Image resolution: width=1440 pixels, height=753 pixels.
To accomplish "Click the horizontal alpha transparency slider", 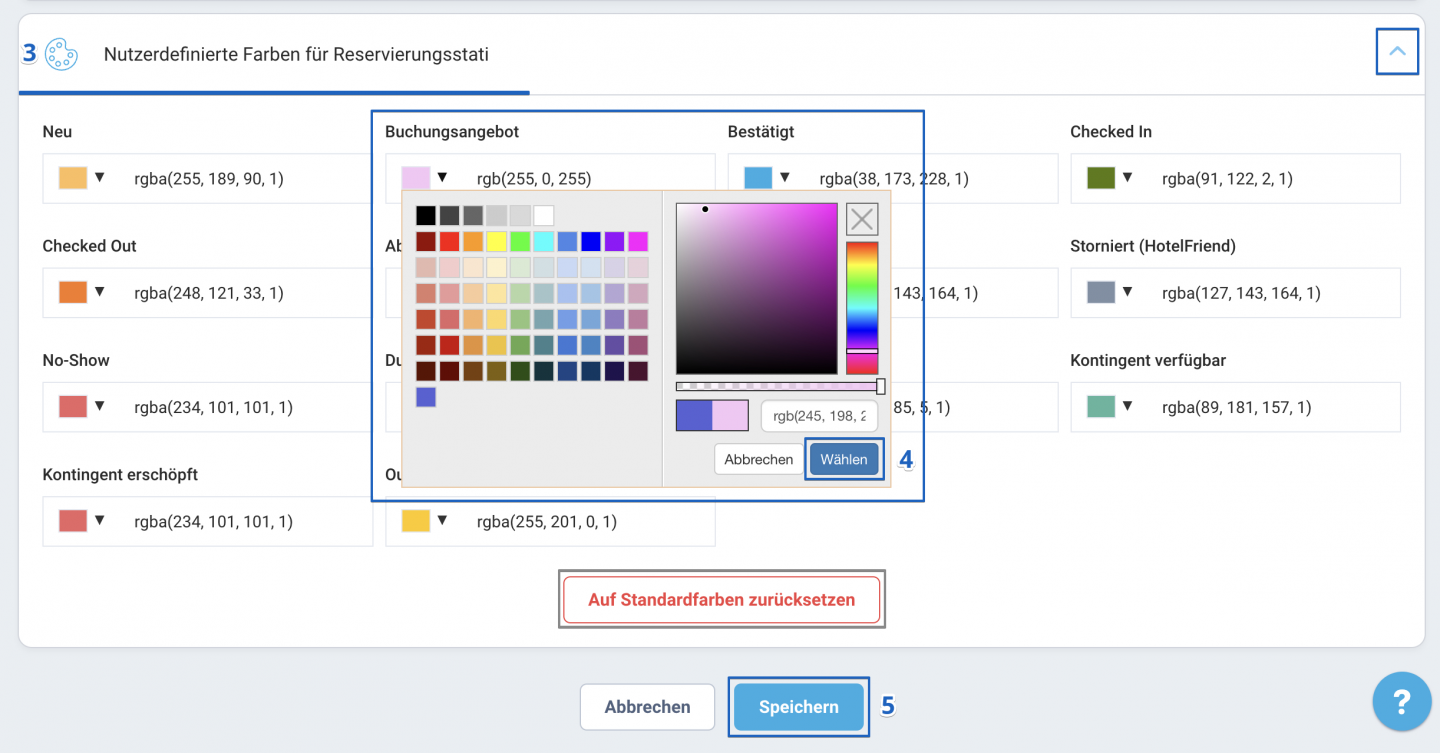I will (780, 386).
